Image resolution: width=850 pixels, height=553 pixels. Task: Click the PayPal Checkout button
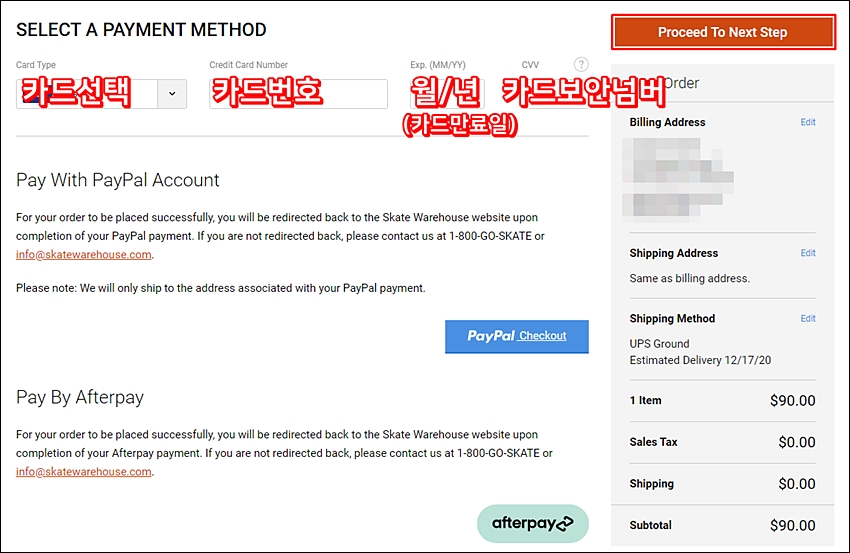[517, 336]
